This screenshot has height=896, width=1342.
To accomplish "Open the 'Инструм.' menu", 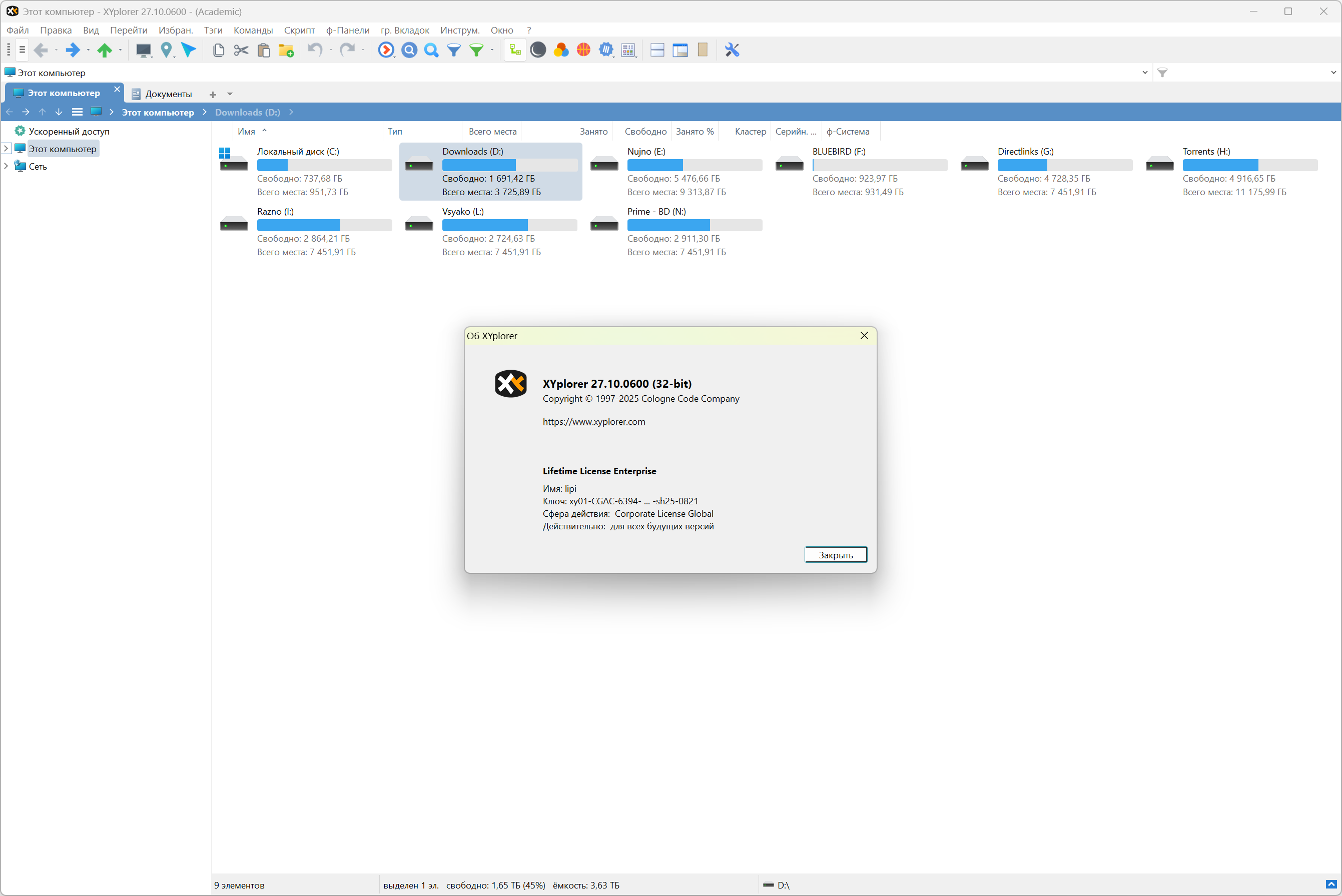I will click(x=459, y=31).
